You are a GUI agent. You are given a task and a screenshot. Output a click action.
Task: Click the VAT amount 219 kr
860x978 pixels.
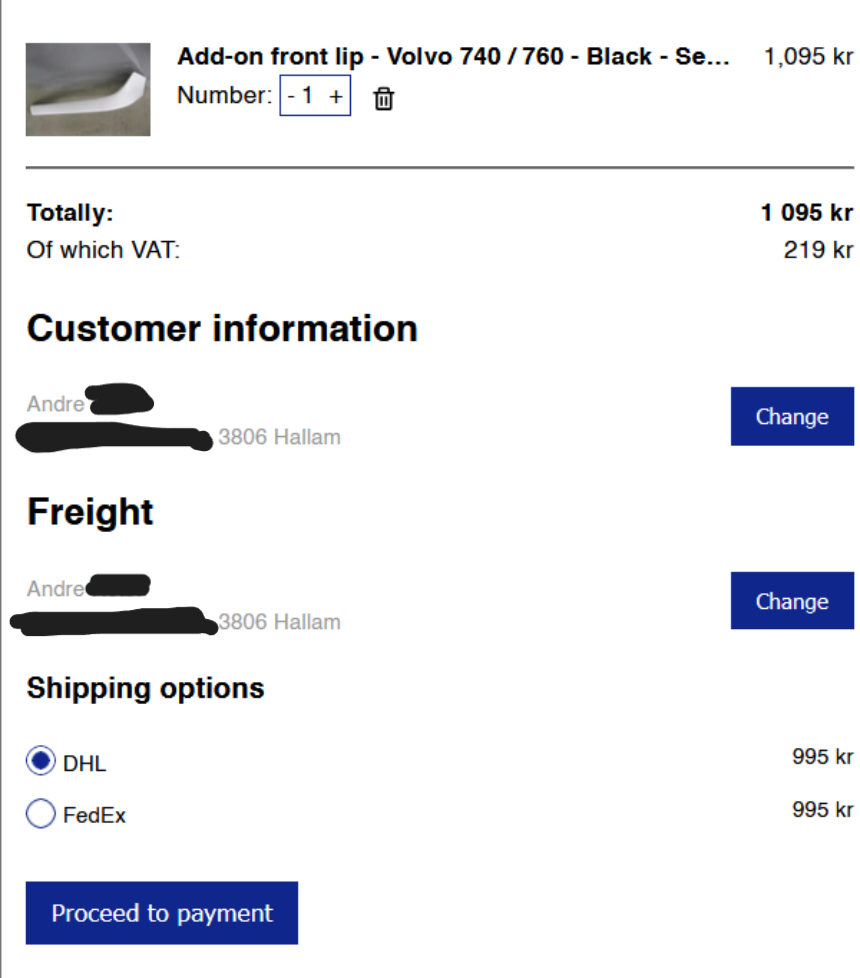pyautogui.click(x=818, y=249)
